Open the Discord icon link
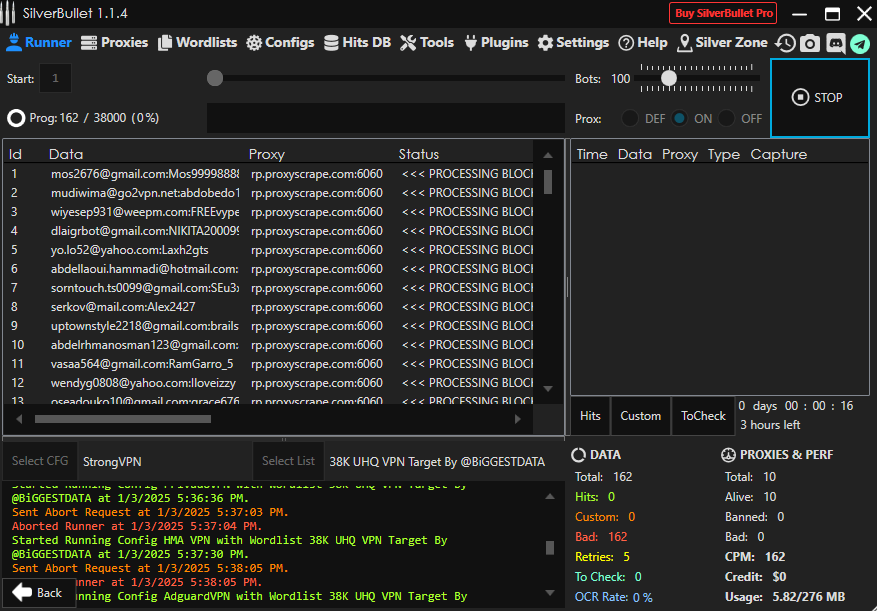Image resolution: width=877 pixels, height=611 pixels. point(835,43)
